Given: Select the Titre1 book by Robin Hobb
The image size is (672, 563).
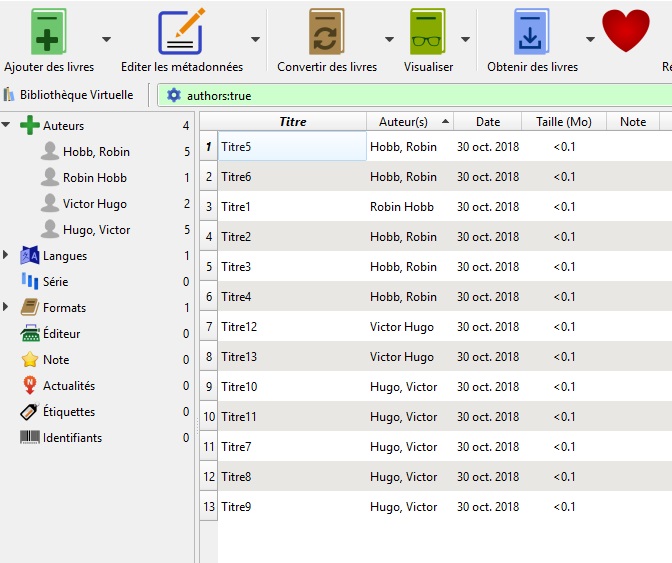Looking at the screenshot, I should (x=292, y=207).
